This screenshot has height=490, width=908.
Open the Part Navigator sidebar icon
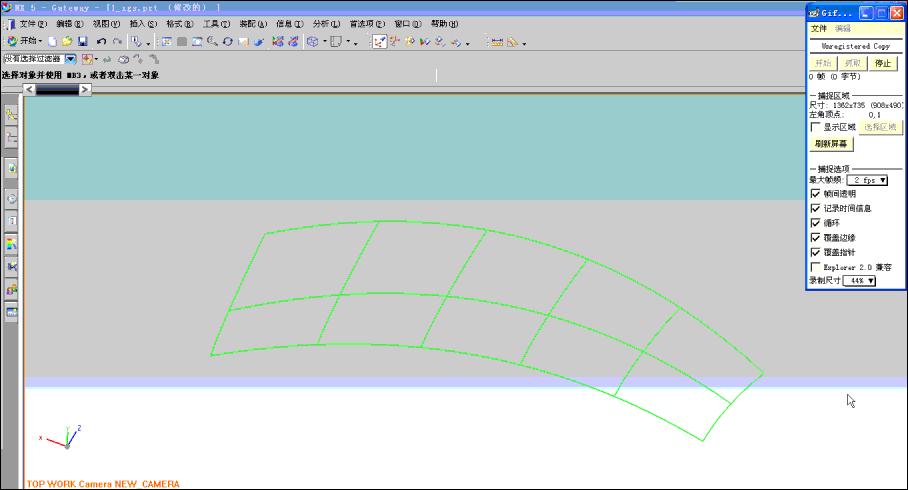[11, 138]
